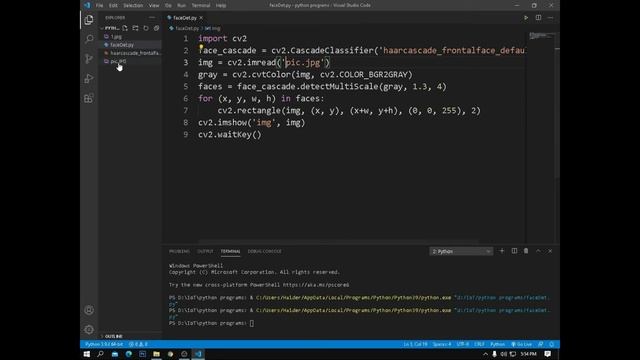Open editor more actions ellipsis
This screenshot has height=360, width=640.
click(x=550, y=18)
